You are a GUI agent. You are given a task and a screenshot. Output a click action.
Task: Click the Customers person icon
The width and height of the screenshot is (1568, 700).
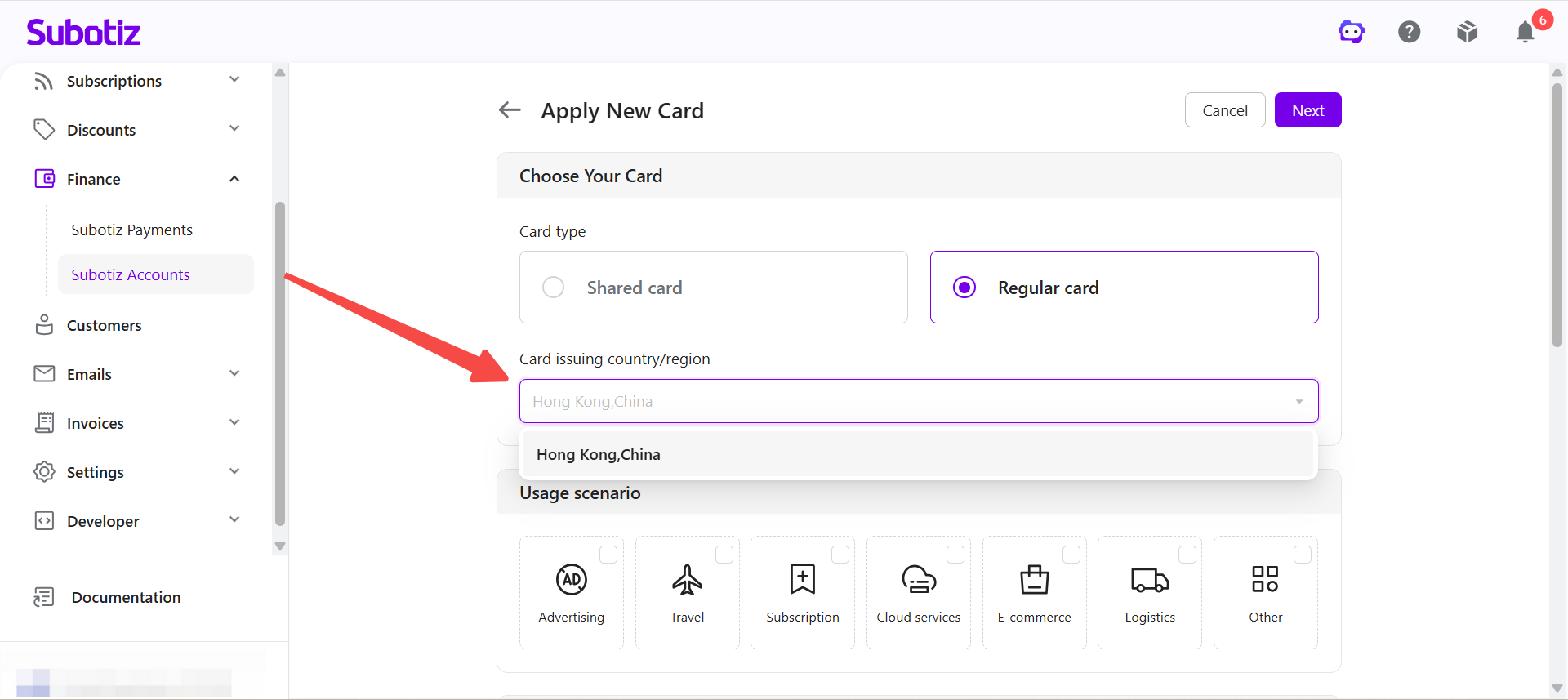(44, 325)
